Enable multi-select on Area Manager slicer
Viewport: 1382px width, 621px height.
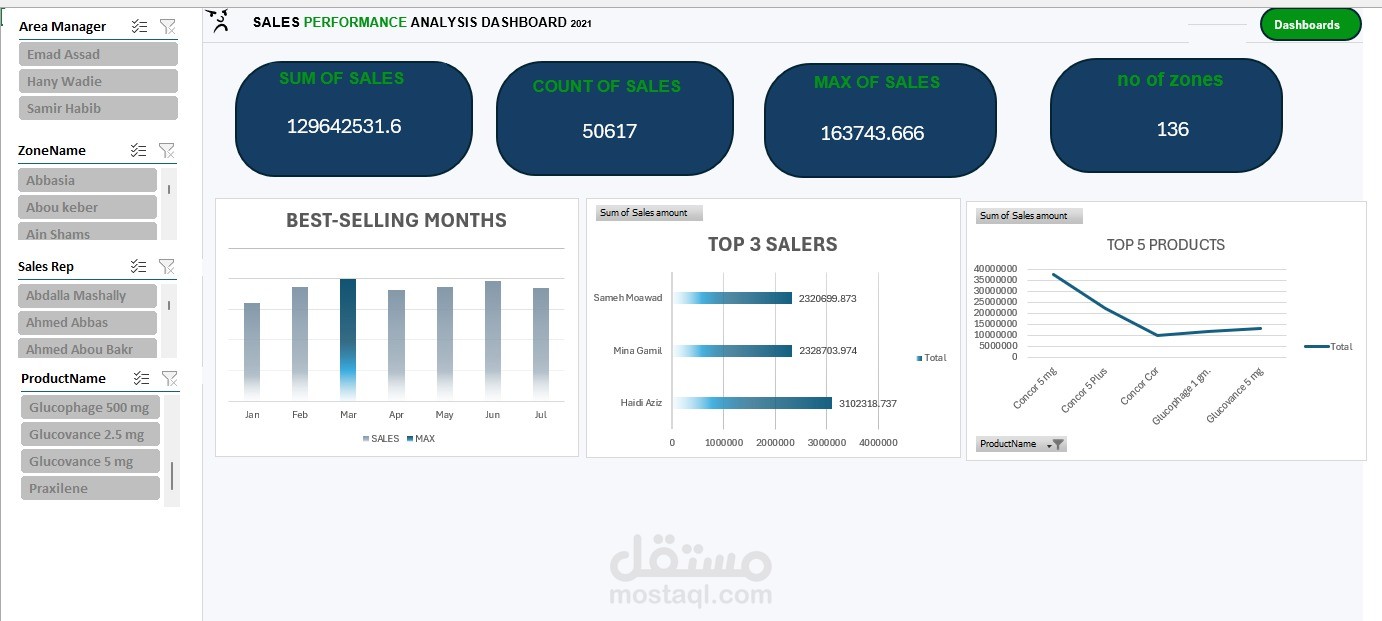139,26
